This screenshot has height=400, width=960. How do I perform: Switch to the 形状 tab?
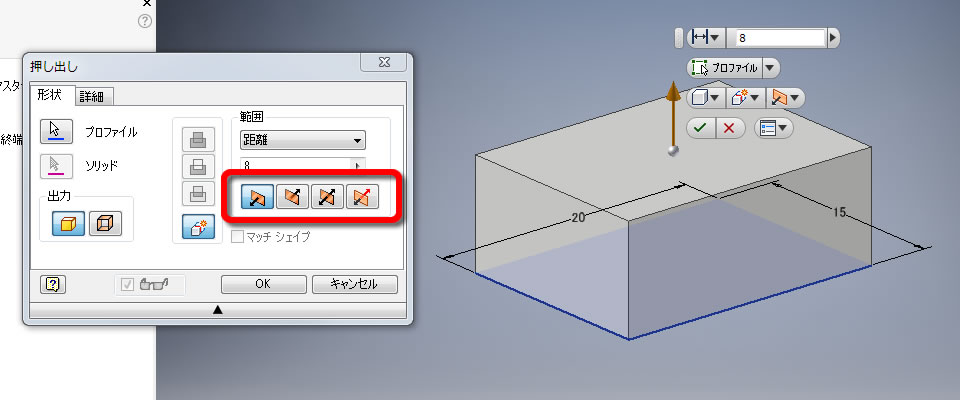pyautogui.click(x=51, y=96)
